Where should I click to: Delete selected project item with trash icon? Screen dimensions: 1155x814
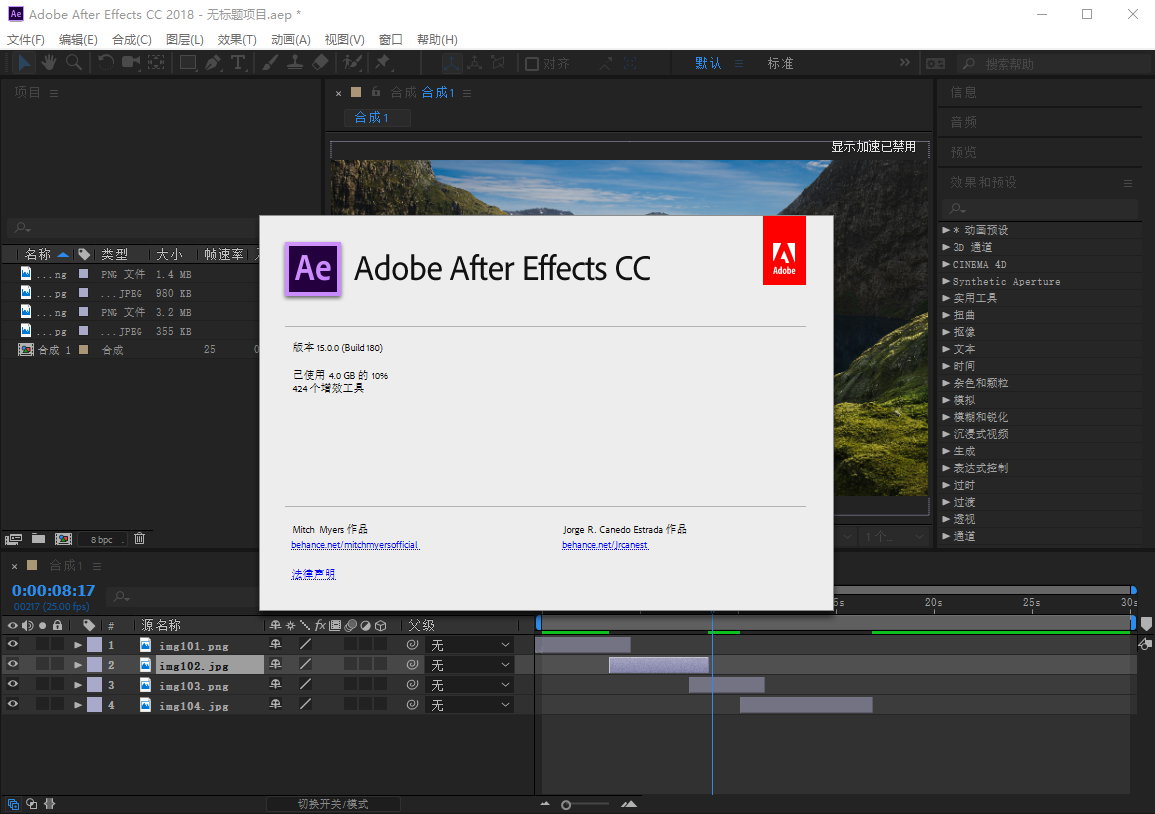(x=139, y=538)
